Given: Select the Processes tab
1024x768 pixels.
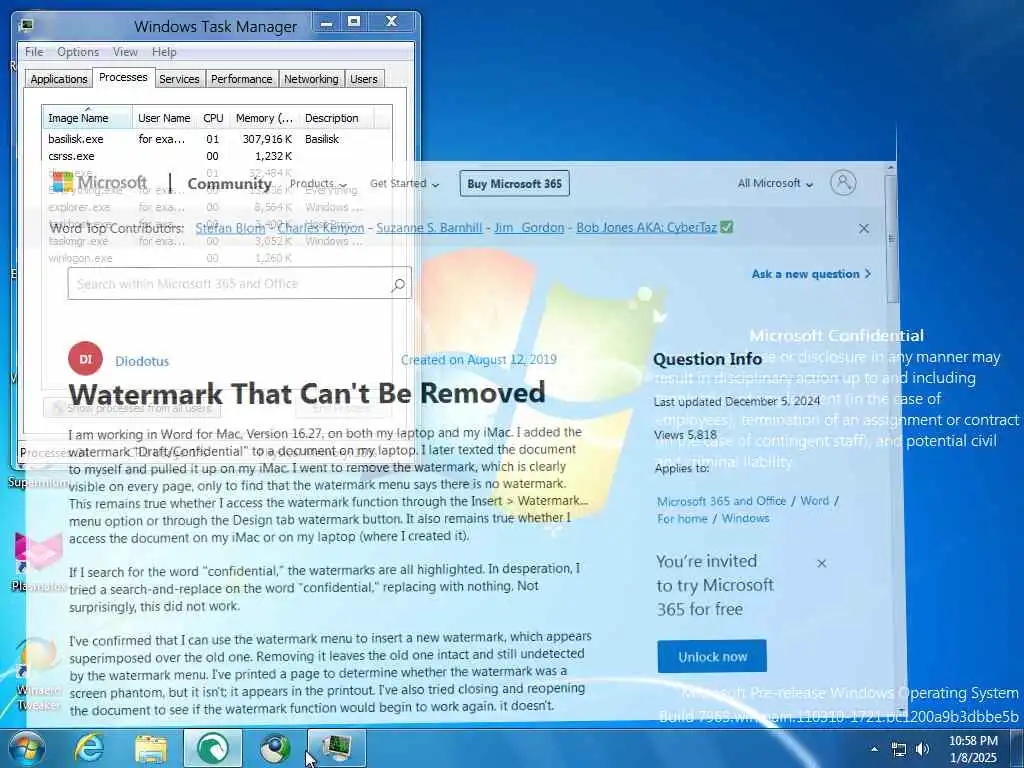Looking at the screenshot, I should 123,77.
